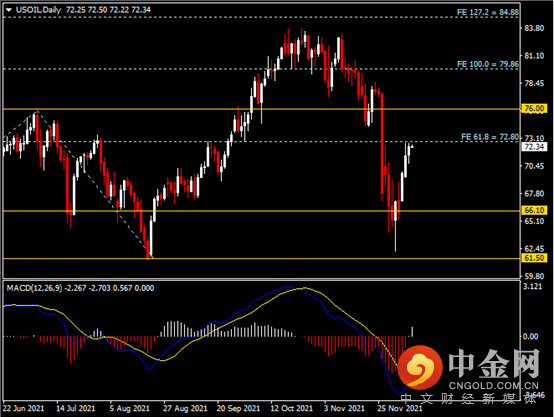The height and width of the screenshot is (417, 554).
Task: Click the 3 Nov 2021 date label
Action: 344,409
